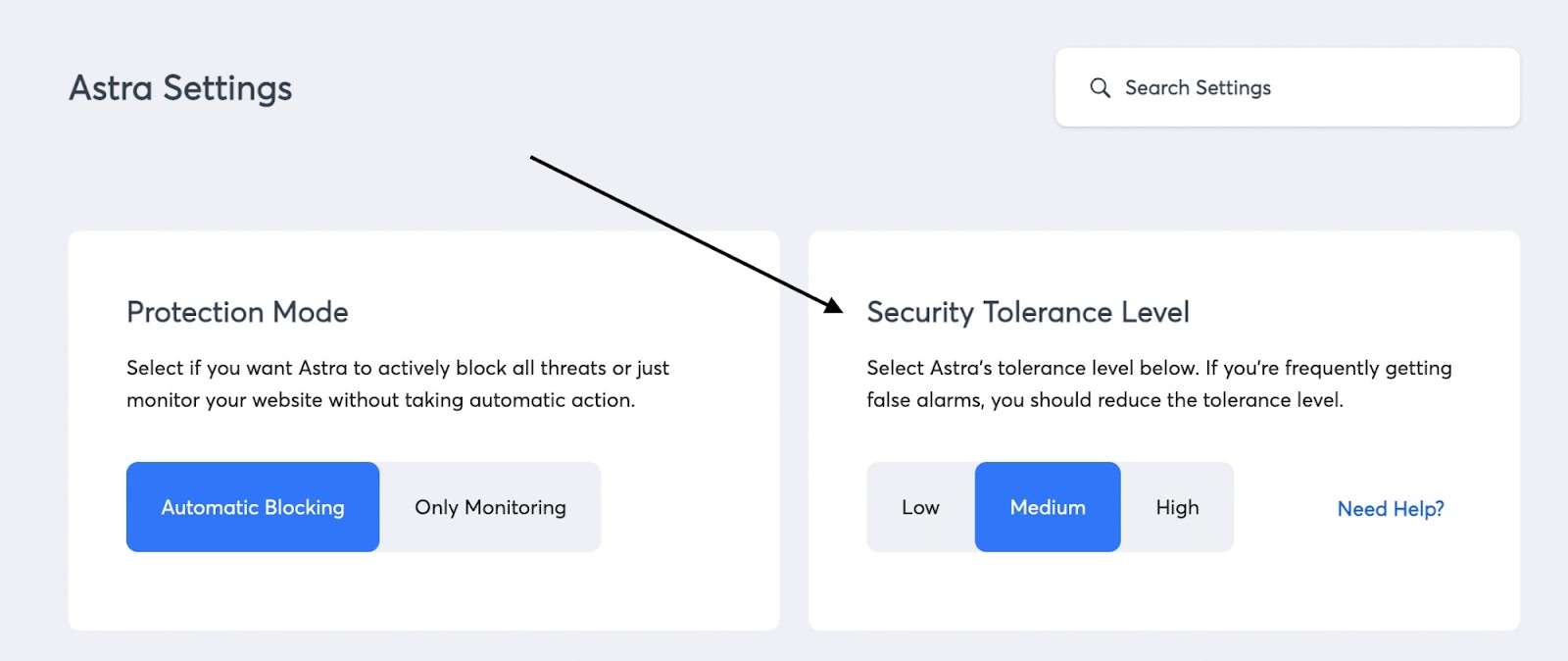Switch protection to Only Monitoring
Image resolution: width=1568 pixels, height=661 pixels.
point(490,507)
